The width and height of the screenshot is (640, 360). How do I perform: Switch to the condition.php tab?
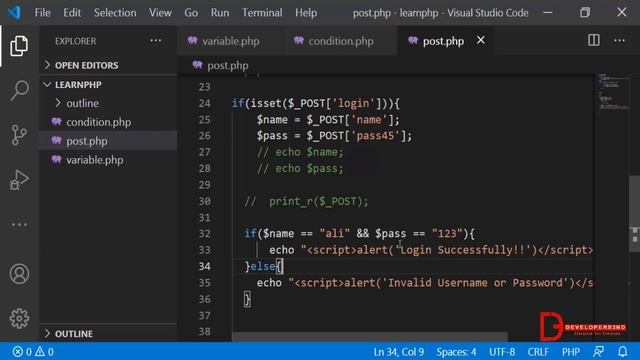[x=340, y=41]
